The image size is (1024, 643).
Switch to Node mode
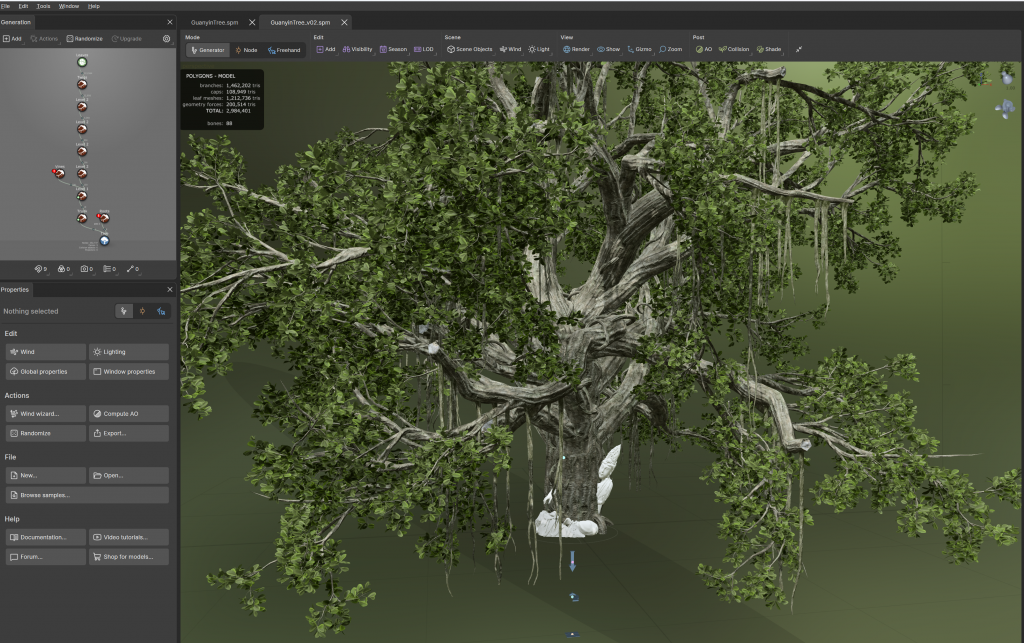[x=245, y=49]
